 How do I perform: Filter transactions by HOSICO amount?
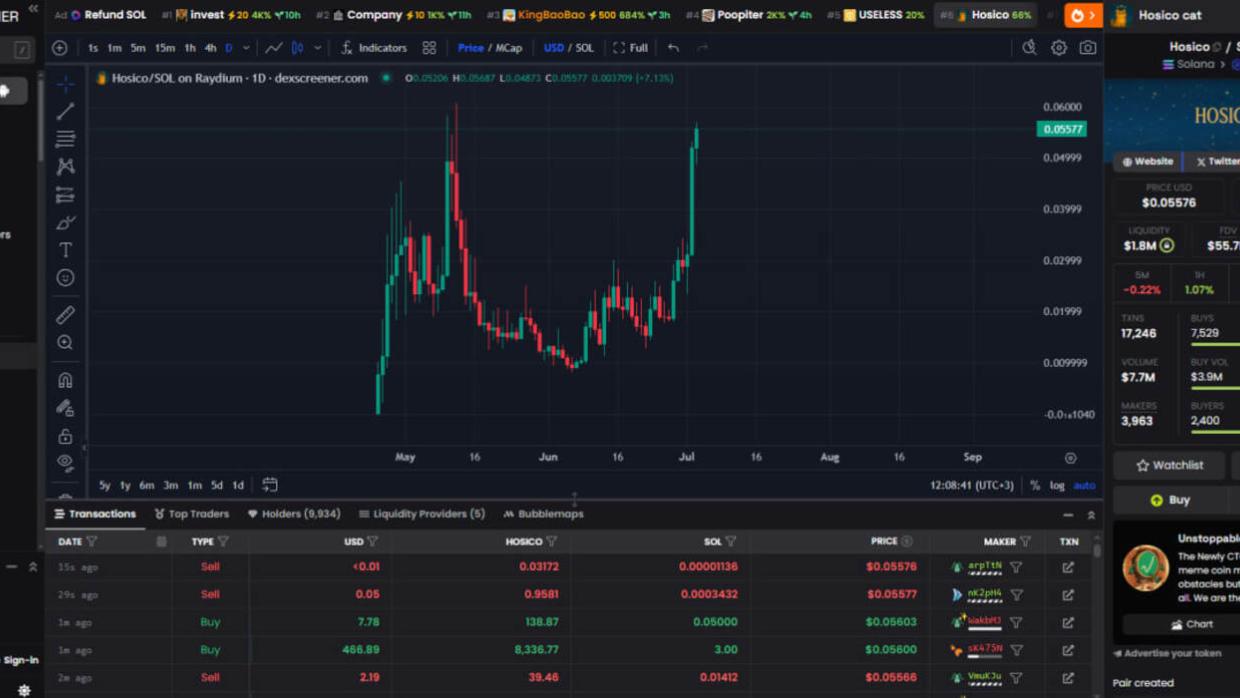[551, 542]
